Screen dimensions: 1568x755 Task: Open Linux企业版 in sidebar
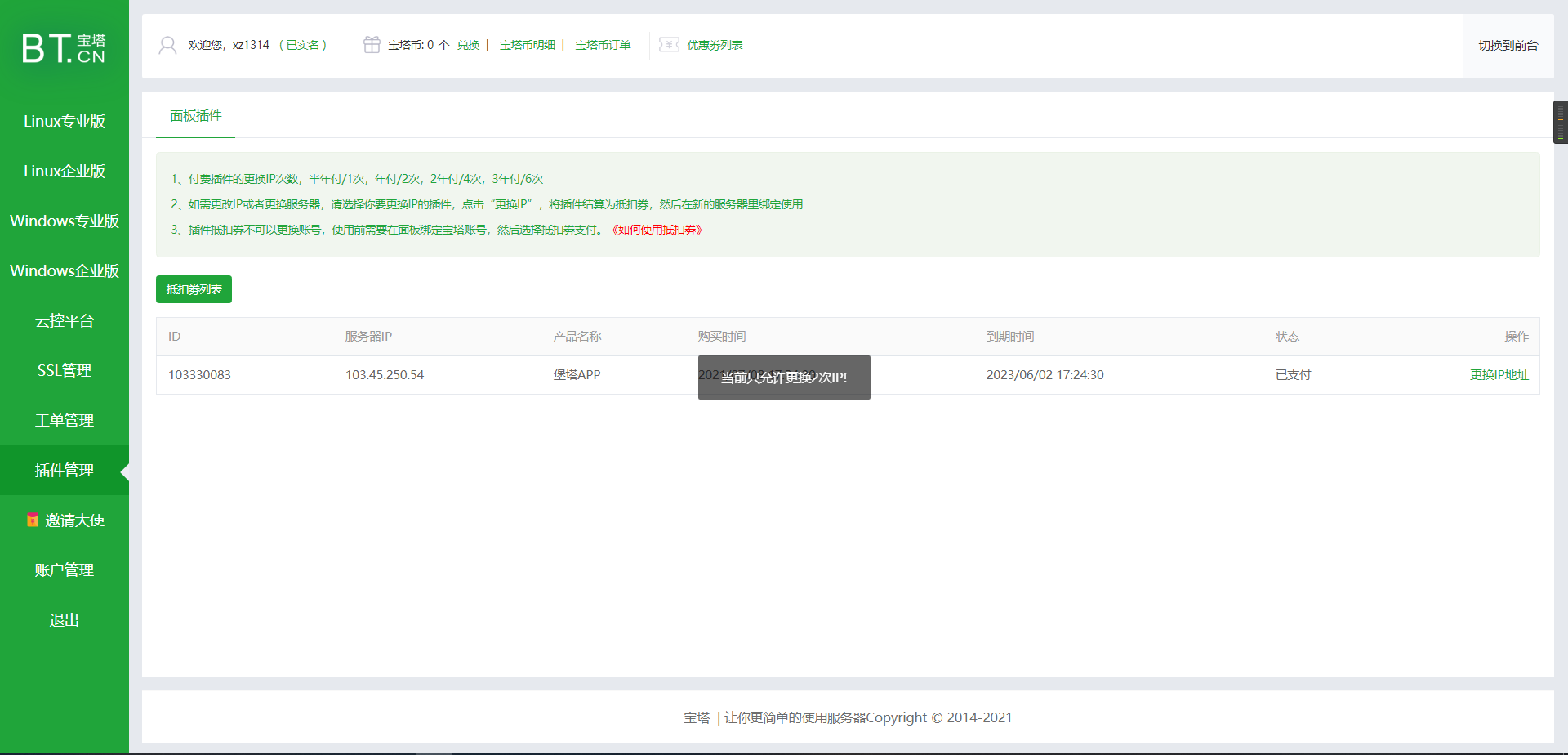coord(65,171)
